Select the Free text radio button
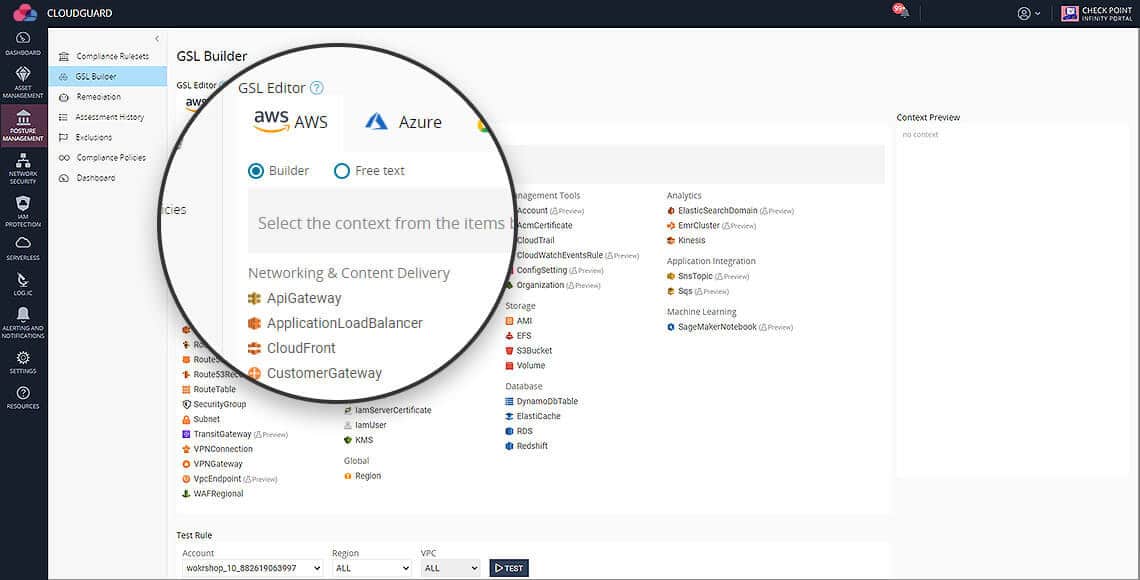 click(342, 171)
